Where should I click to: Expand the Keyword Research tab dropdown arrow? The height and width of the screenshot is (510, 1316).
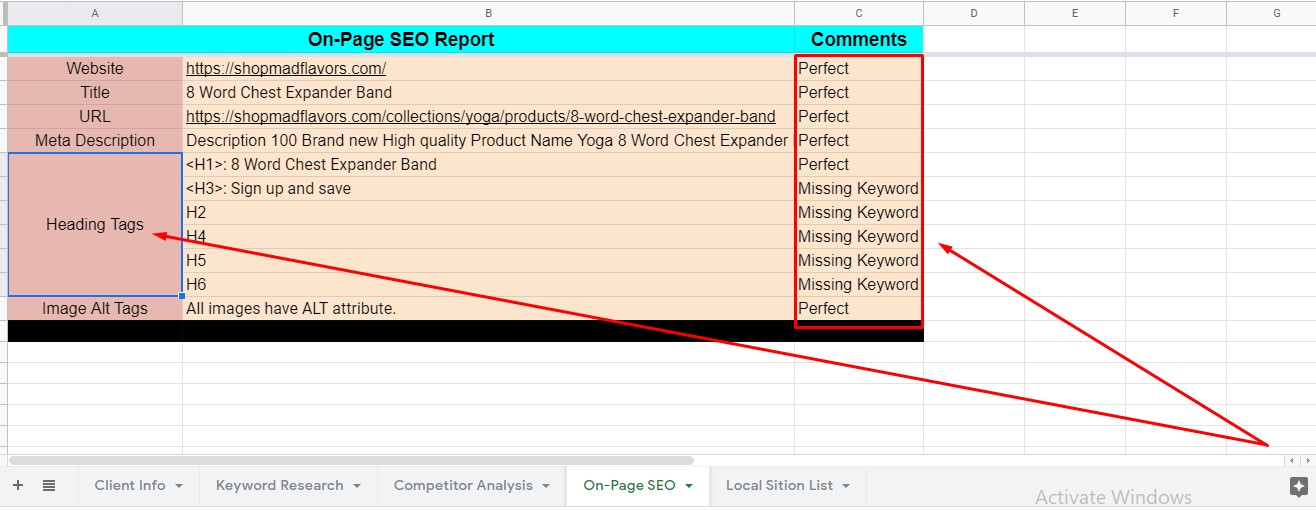357,486
